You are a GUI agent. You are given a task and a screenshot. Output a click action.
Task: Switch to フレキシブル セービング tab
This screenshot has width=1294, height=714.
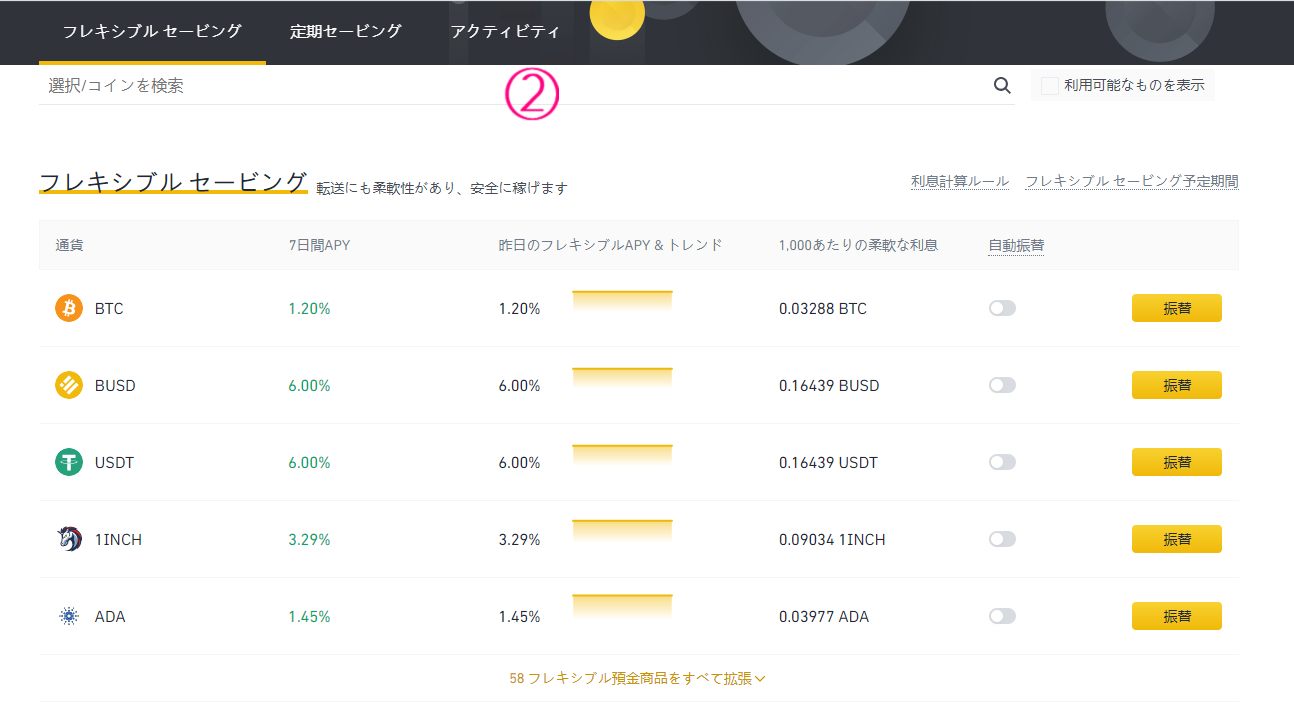click(152, 31)
